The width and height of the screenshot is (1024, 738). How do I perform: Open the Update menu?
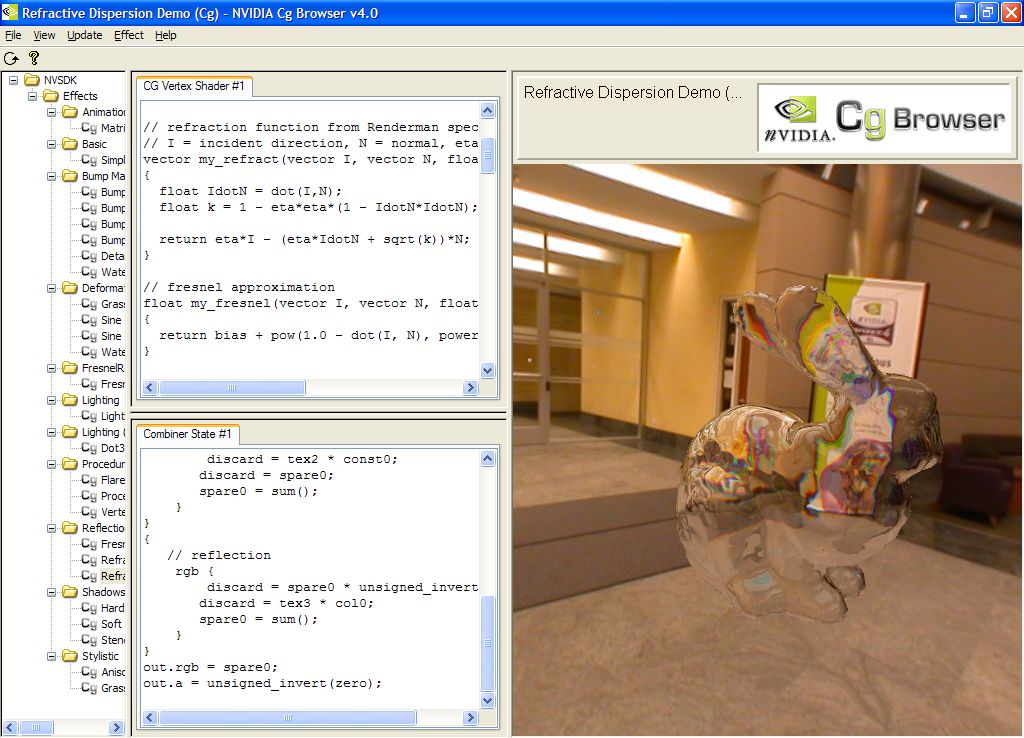coord(85,35)
